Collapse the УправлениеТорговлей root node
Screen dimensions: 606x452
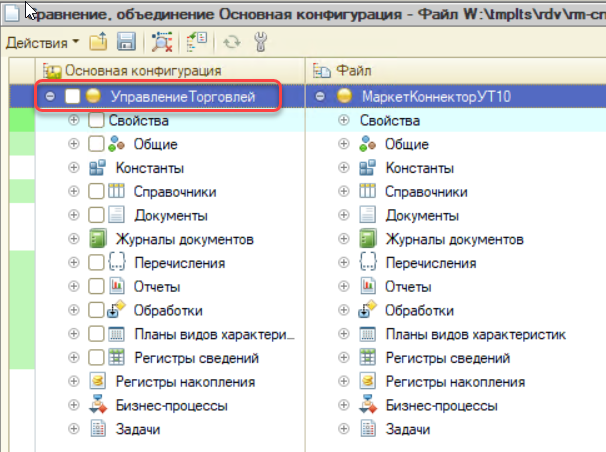coord(50,96)
